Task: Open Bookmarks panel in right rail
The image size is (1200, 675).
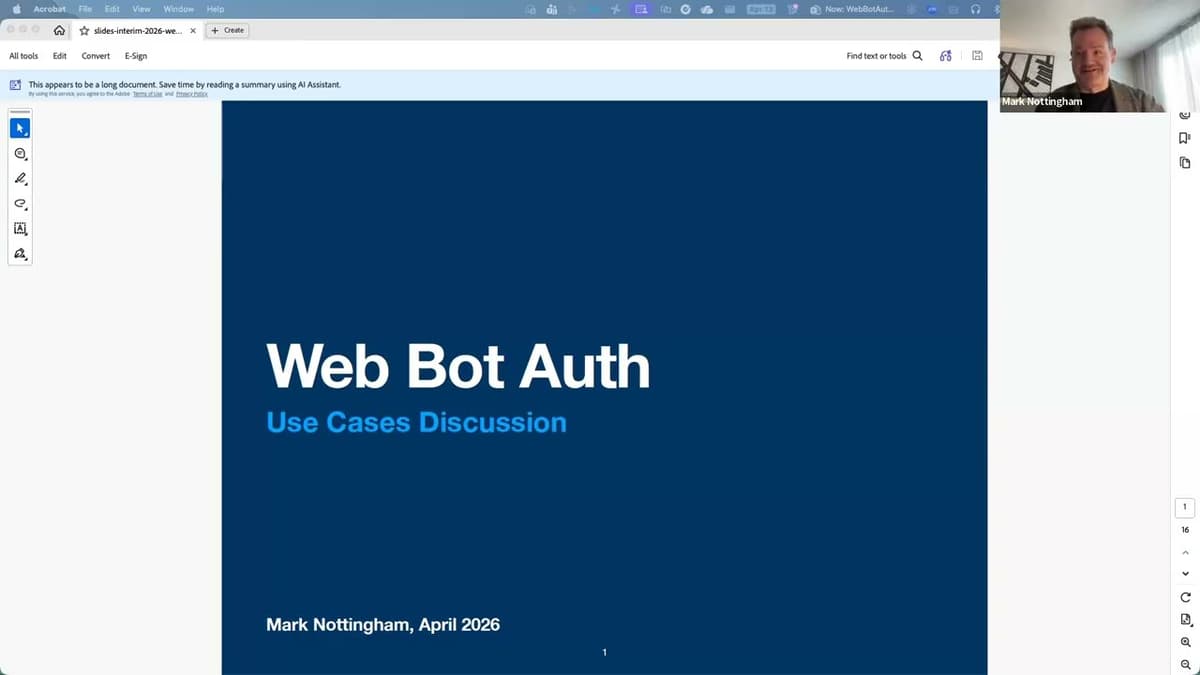Action: click(x=1185, y=138)
